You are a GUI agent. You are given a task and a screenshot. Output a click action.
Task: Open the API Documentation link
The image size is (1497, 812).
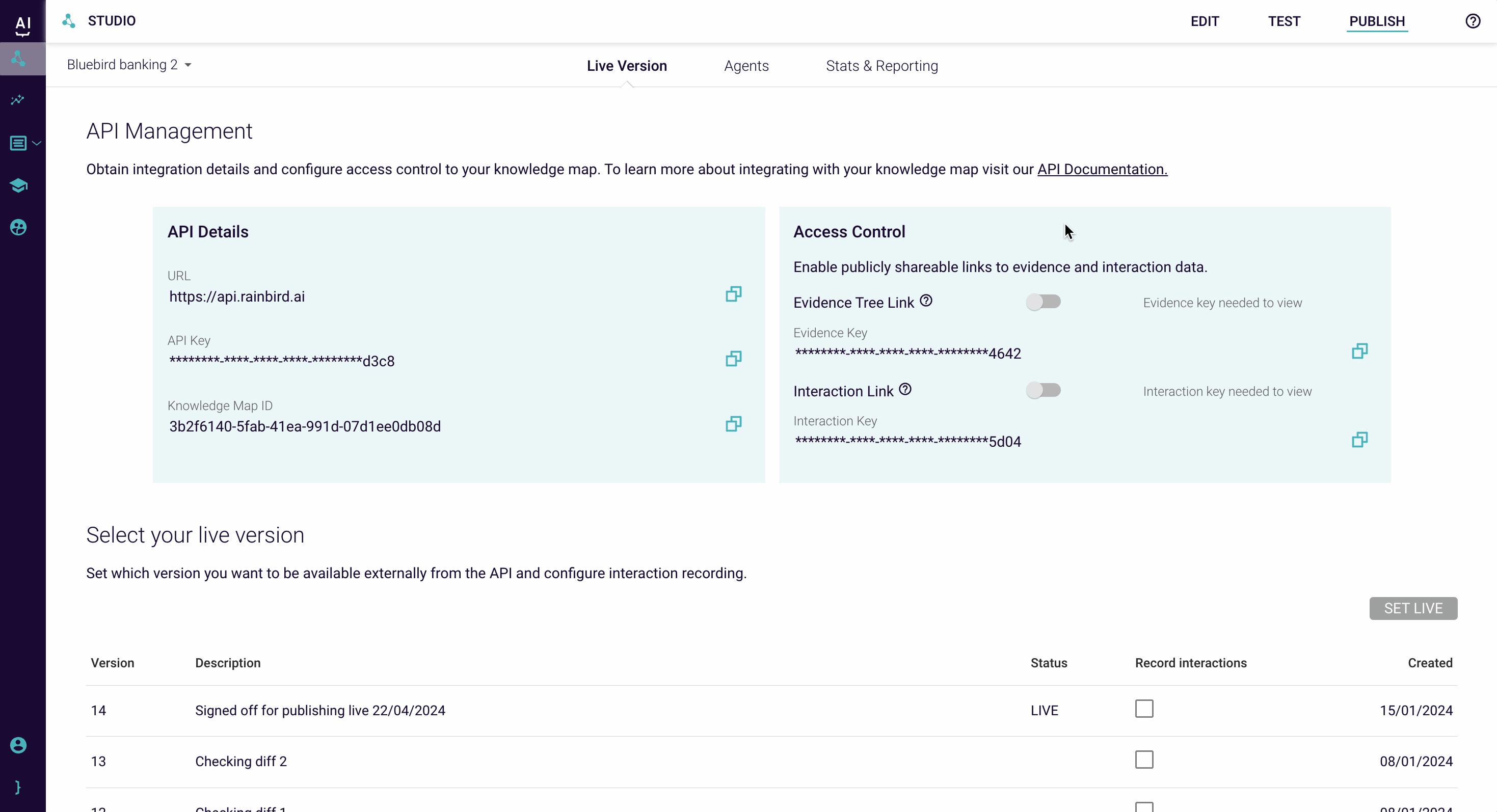[1102, 169]
